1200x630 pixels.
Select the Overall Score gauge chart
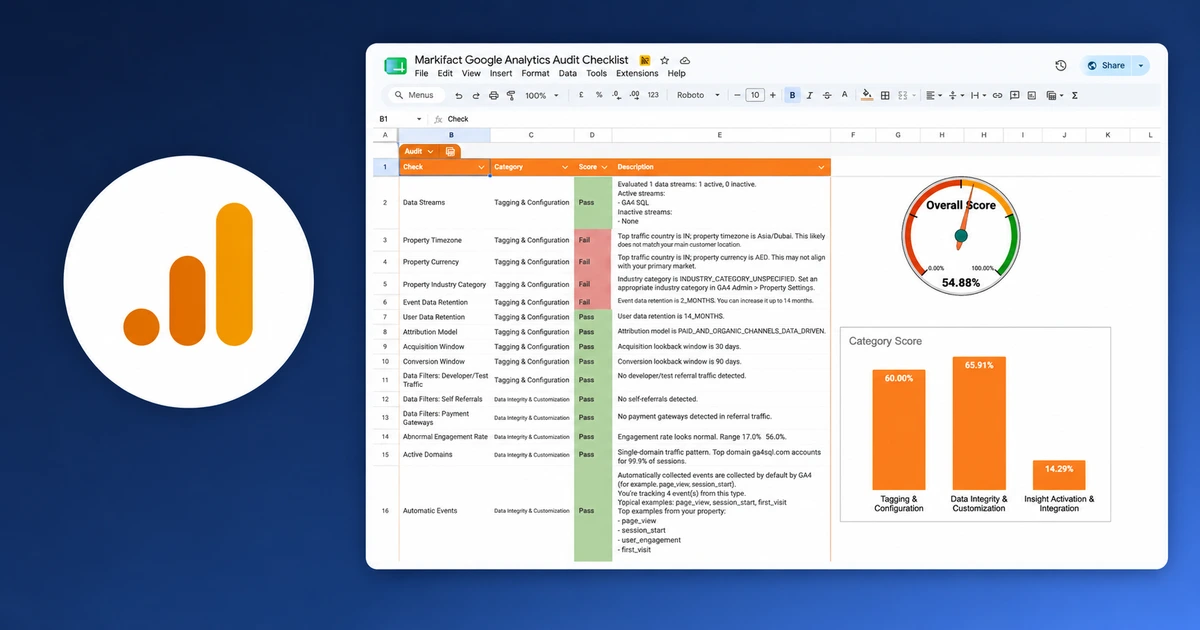point(961,236)
